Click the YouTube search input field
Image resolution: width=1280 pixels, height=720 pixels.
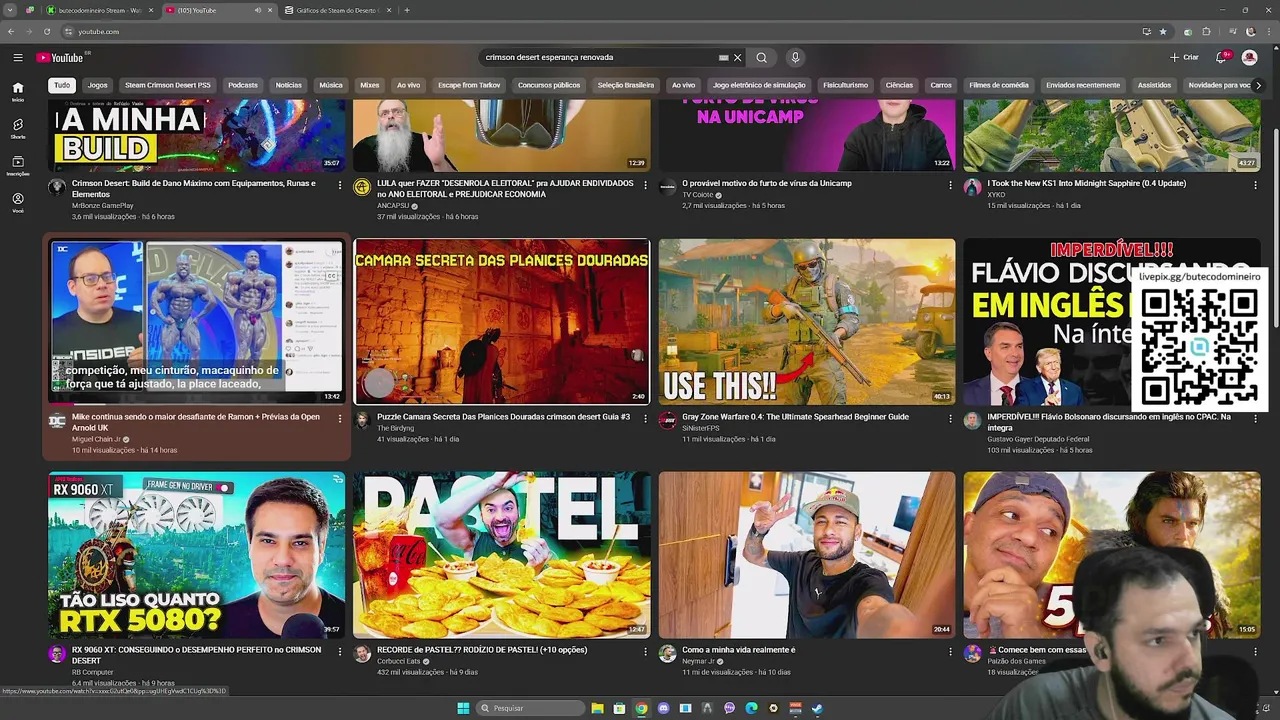pyautogui.click(x=600, y=58)
